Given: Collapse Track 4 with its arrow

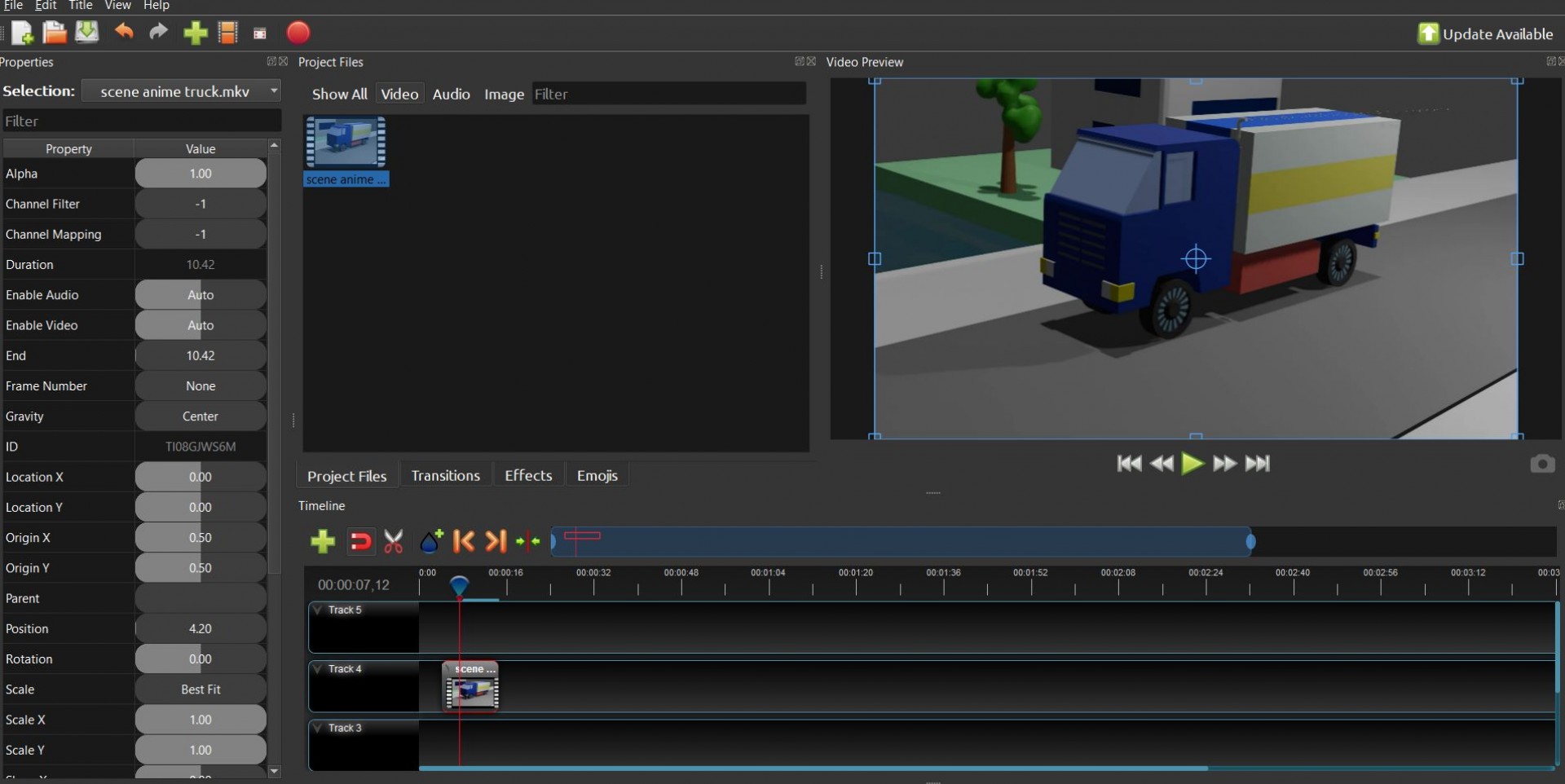Looking at the screenshot, I should click(318, 669).
